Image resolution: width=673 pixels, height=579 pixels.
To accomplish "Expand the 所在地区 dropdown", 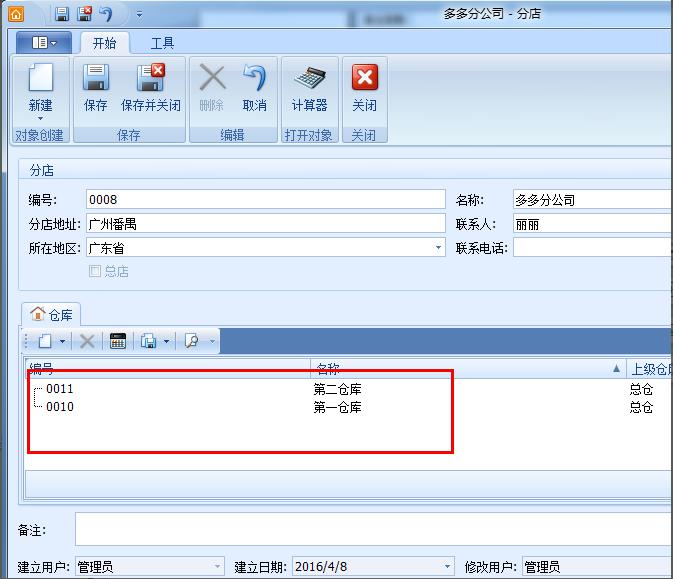I will [x=438, y=248].
